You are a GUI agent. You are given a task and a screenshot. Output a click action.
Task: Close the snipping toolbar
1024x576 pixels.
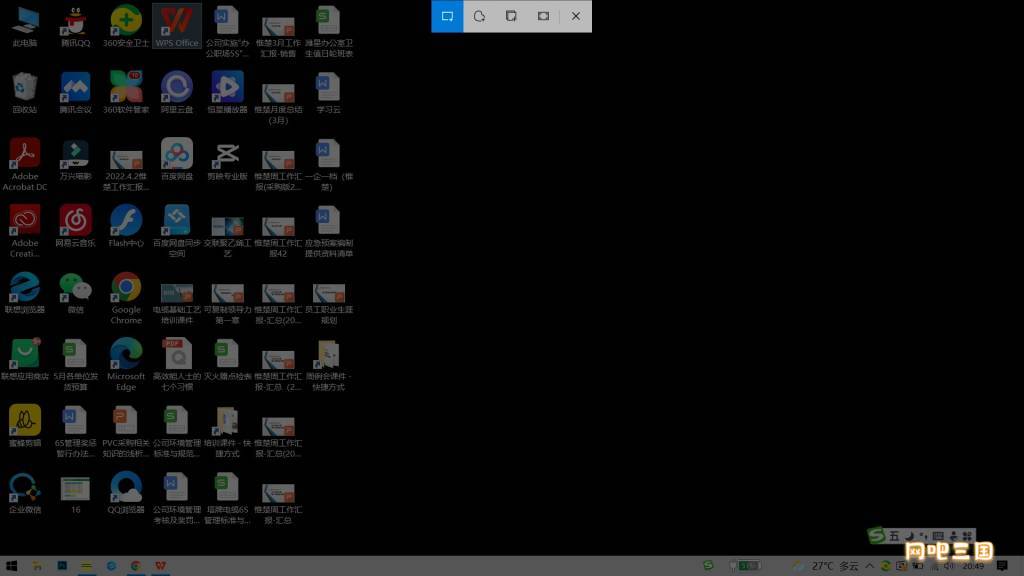pyautogui.click(x=576, y=16)
